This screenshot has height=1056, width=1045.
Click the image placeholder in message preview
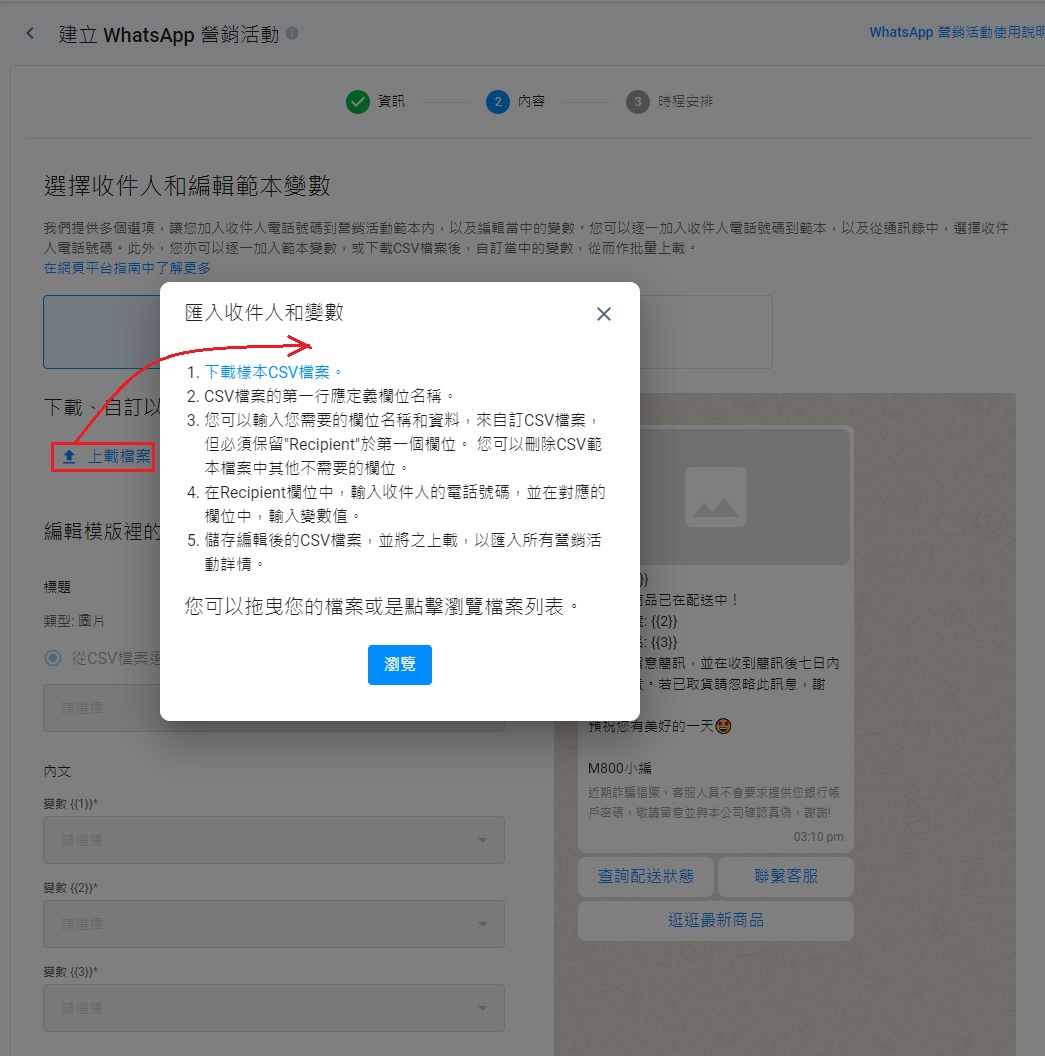coord(715,497)
